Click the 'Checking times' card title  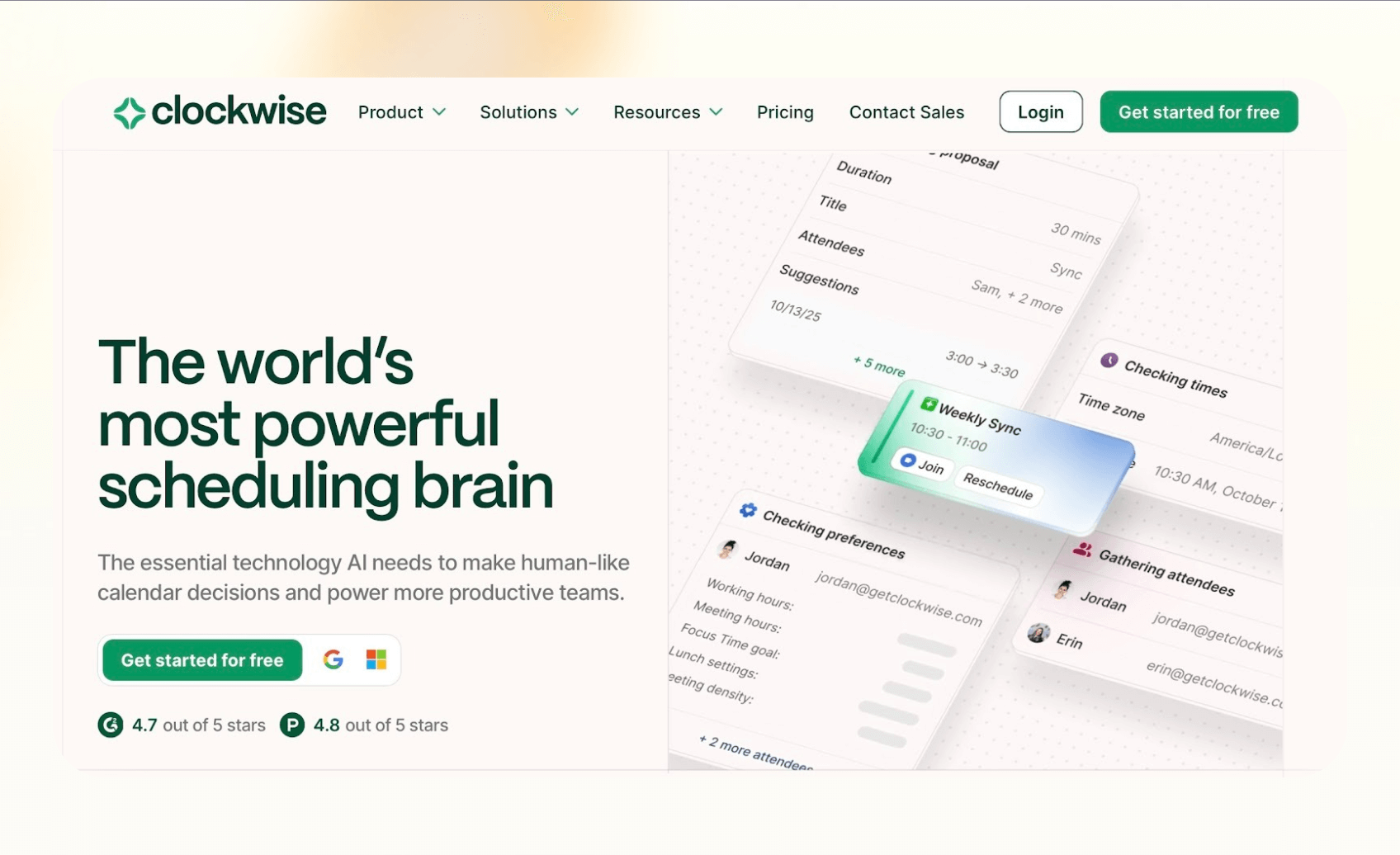click(x=1175, y=380)
